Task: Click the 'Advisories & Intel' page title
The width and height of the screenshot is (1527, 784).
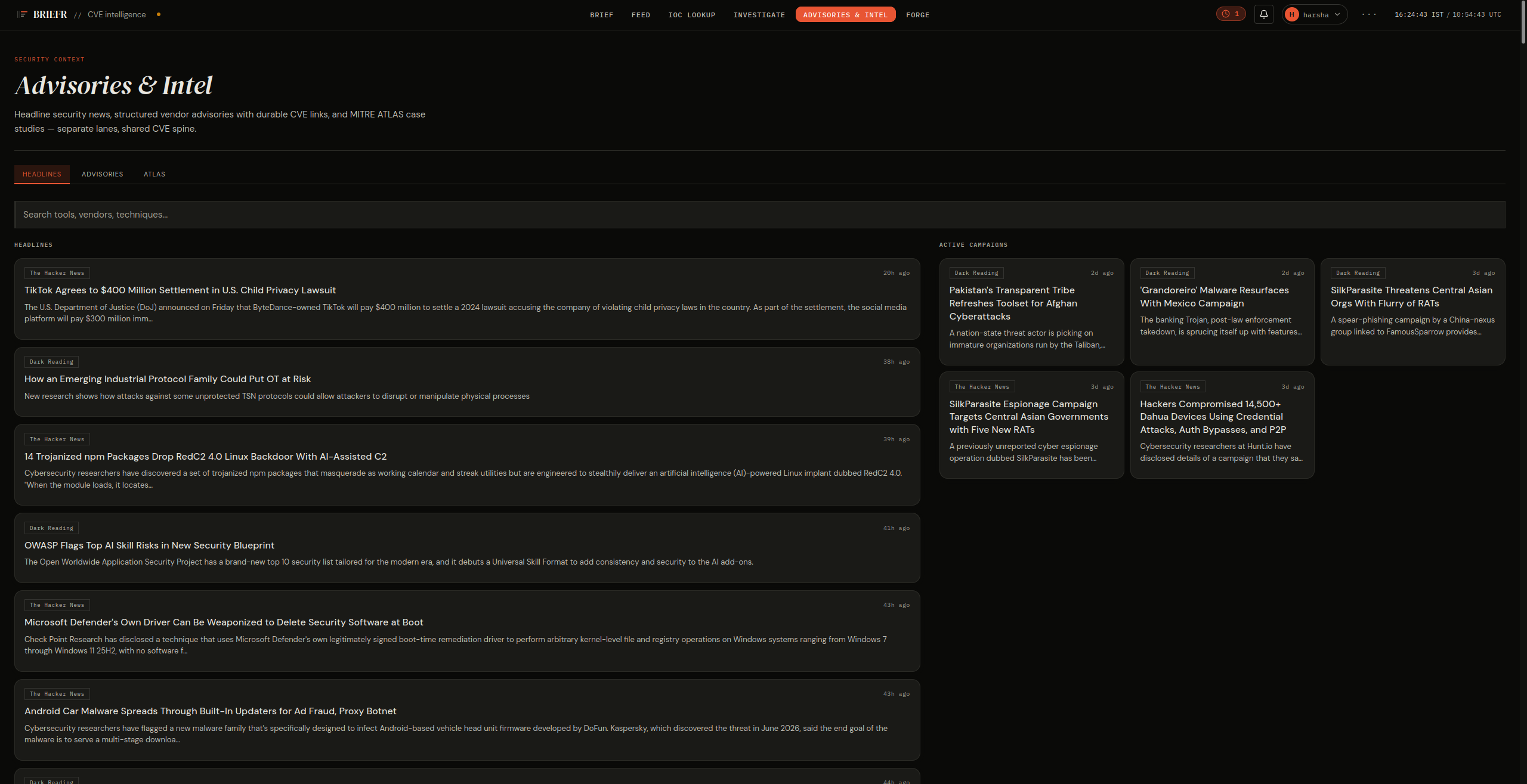Action: (113, 85)
